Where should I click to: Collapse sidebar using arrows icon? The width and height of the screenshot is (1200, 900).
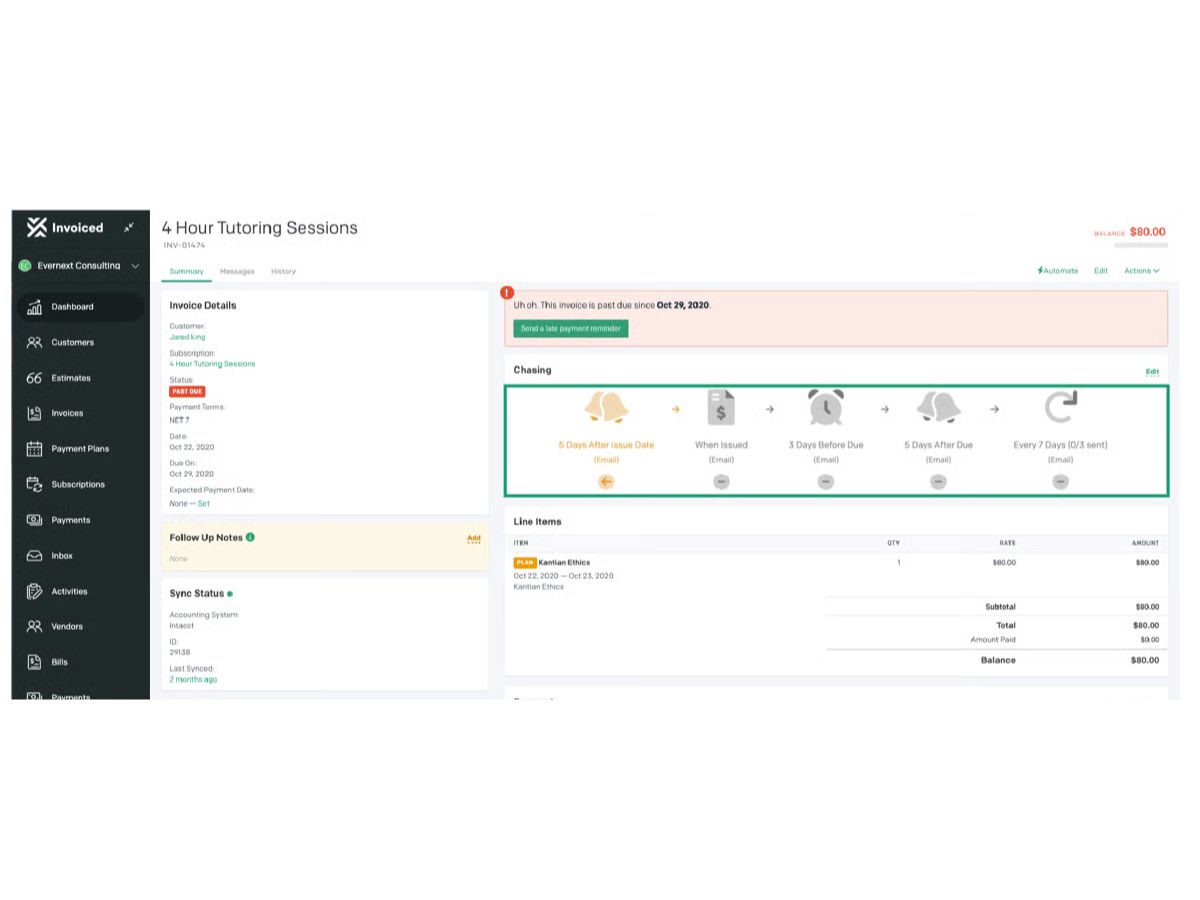(x=128, y=228)
